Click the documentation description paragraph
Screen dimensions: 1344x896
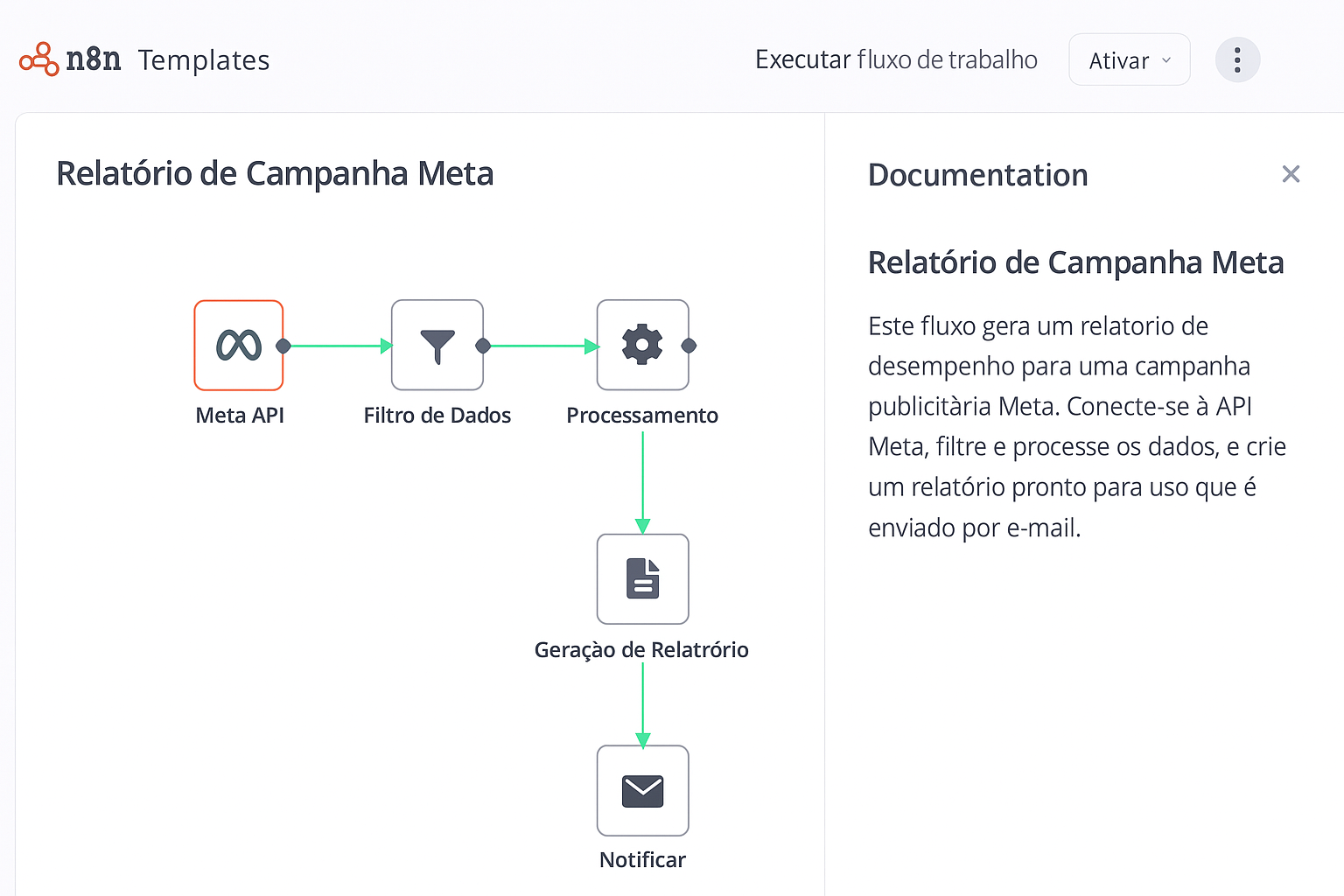pos(1076,427)
